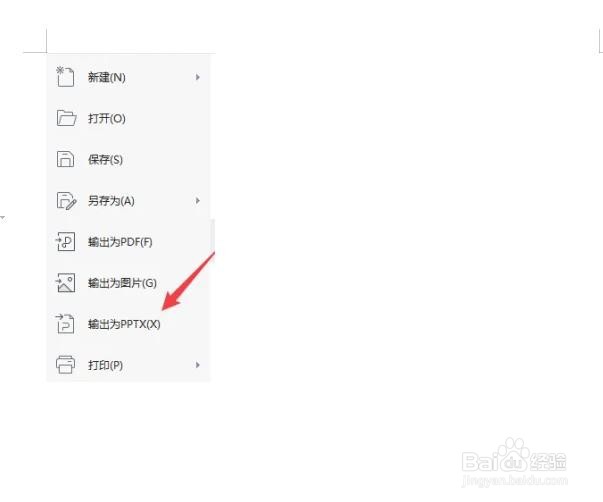The height and width of the screenshot is (502, 603).
Task: Select the 打印(P) menu entry
Action: click(x=128, y=365)
